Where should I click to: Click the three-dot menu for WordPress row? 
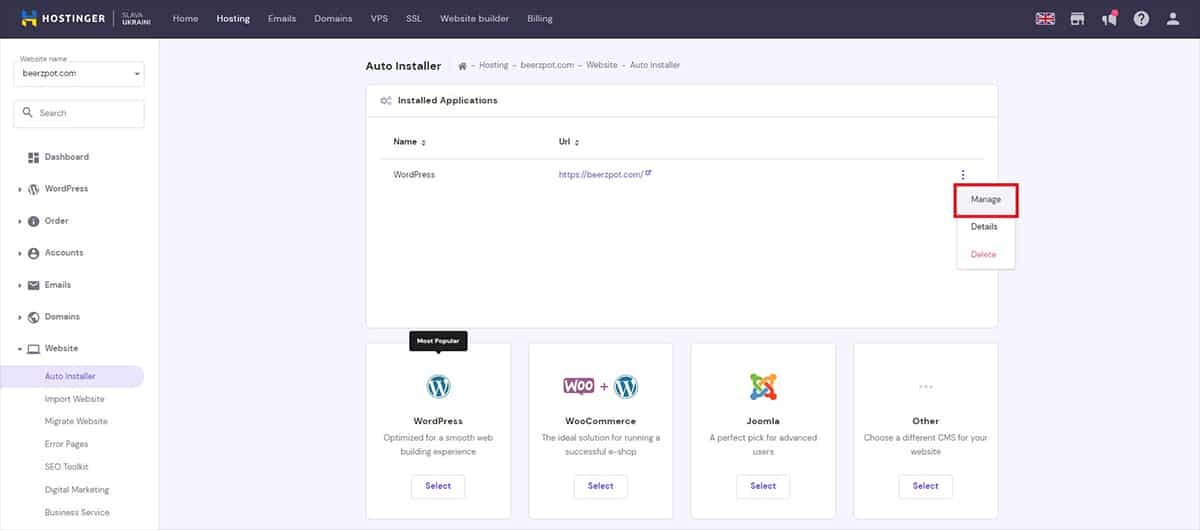(962, 175)
